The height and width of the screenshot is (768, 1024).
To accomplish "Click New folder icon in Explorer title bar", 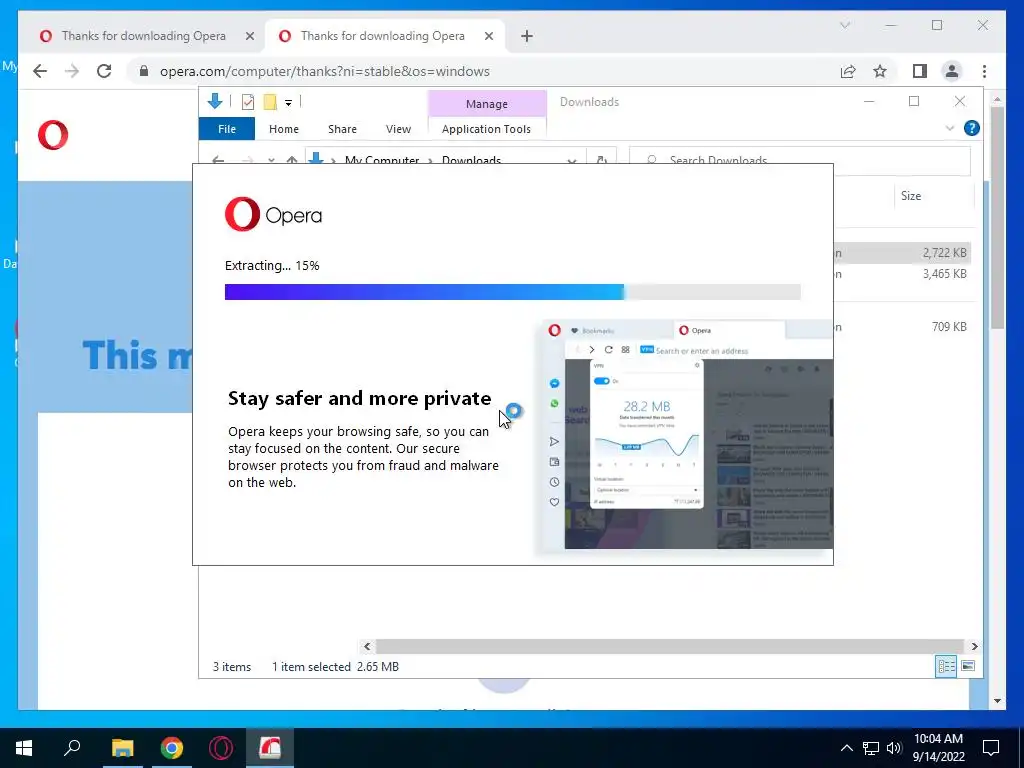I will click(x=270, y=102).
